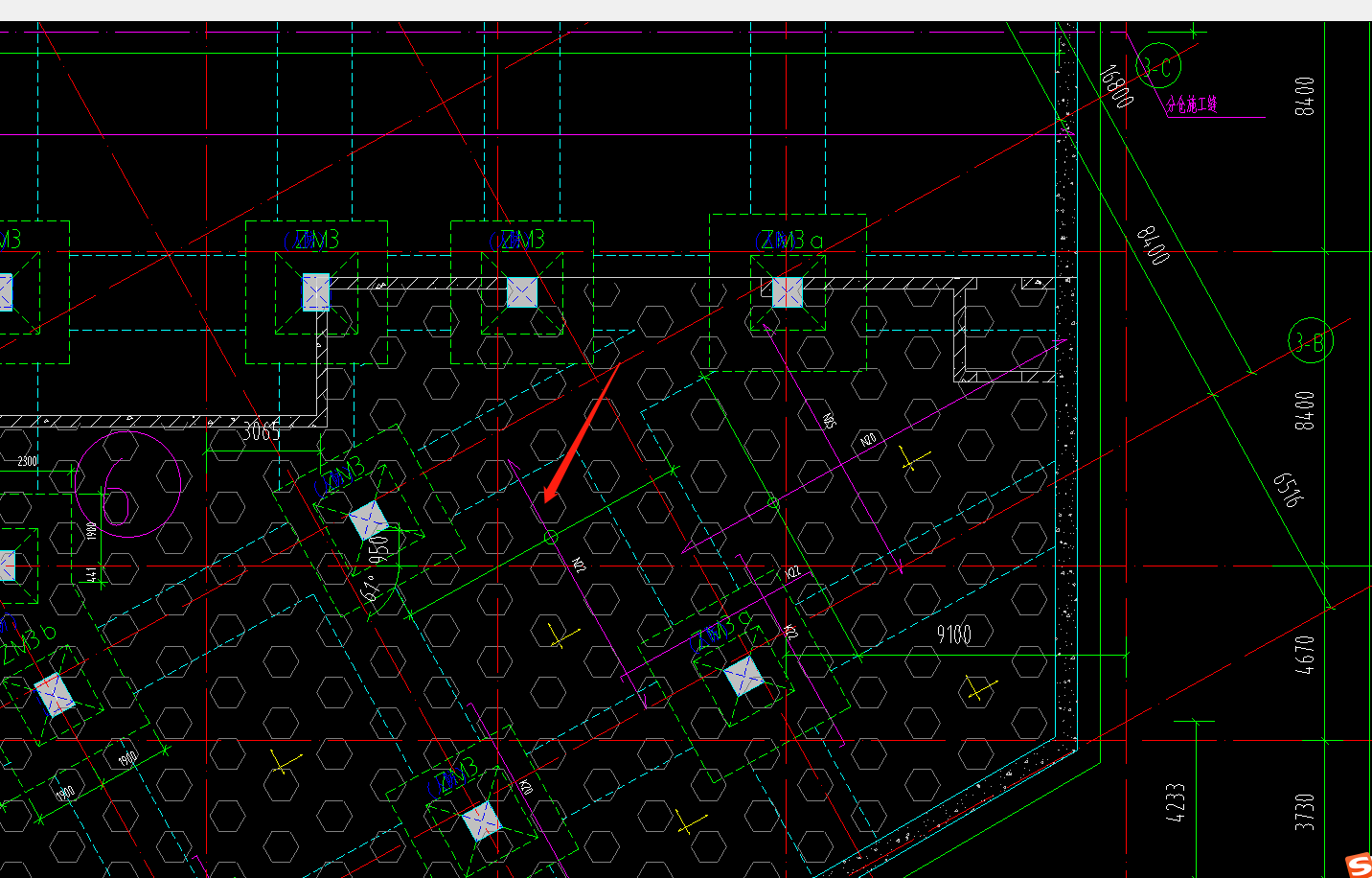1372x878 pixels.
Task: Select the 3-C grid axis bubble
Action: pos(1158,66)
